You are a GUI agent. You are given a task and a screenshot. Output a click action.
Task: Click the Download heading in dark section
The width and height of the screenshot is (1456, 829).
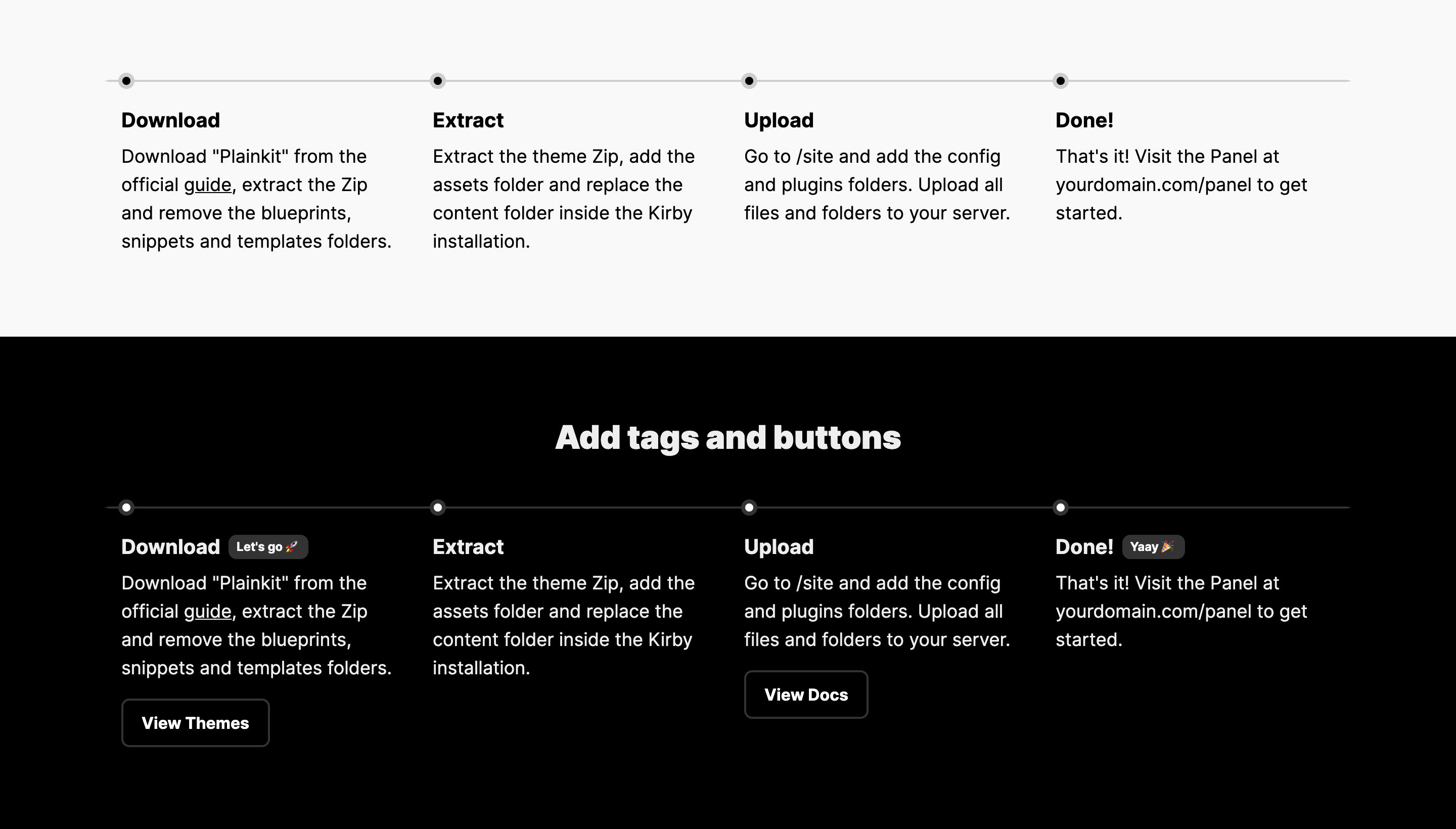click(x=170, y=546)
